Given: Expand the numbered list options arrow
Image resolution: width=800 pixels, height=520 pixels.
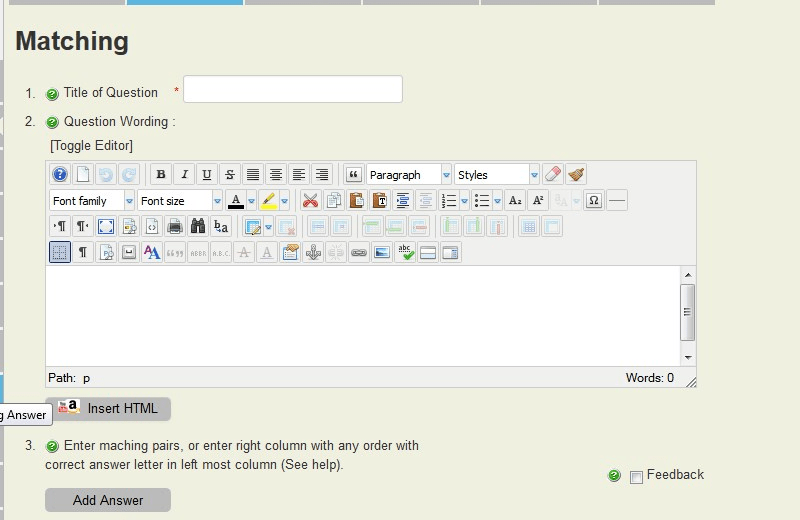Looking at the screenshot, I should [x=464, y=201].
